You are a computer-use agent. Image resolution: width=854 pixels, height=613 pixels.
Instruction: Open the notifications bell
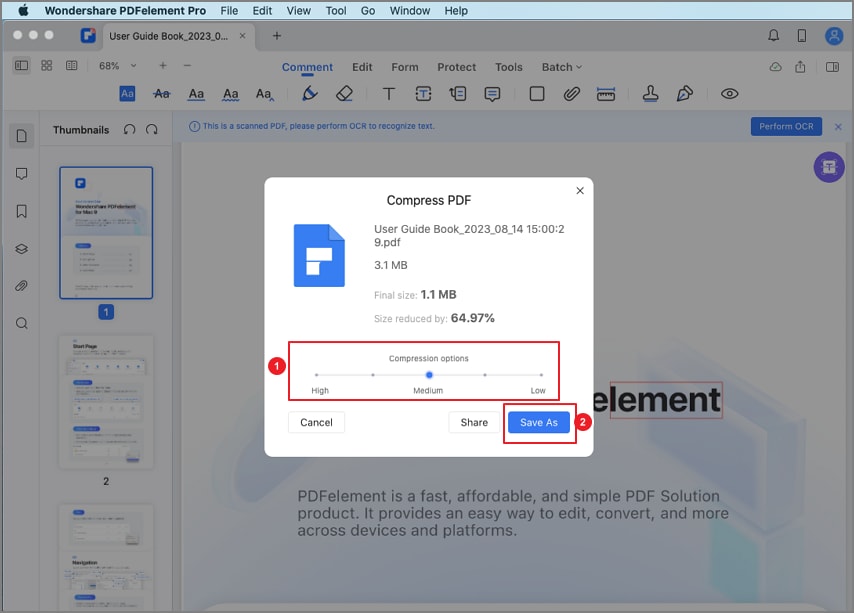(x=773, y=36)
